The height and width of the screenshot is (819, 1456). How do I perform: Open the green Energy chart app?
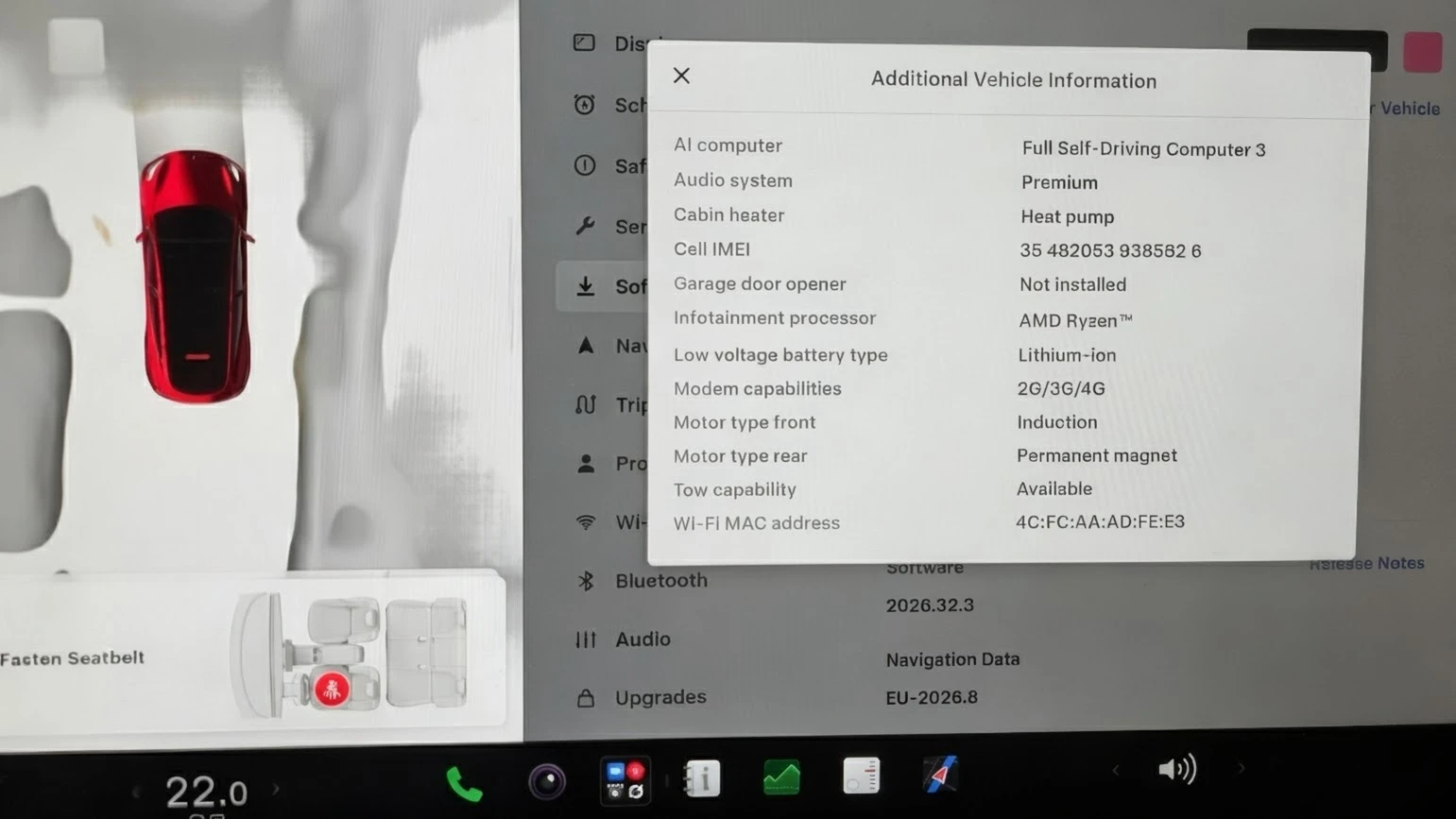pyautogui.click(x=781, y=778)
